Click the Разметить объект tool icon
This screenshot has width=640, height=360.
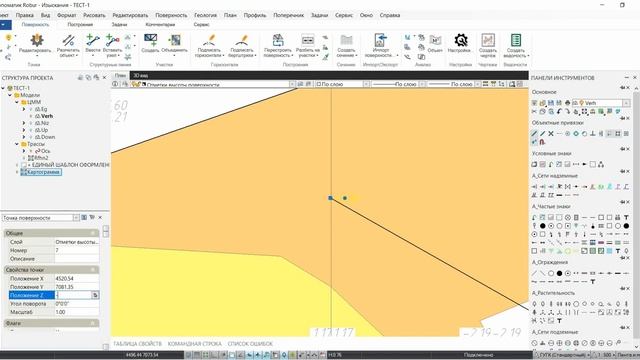68,40
